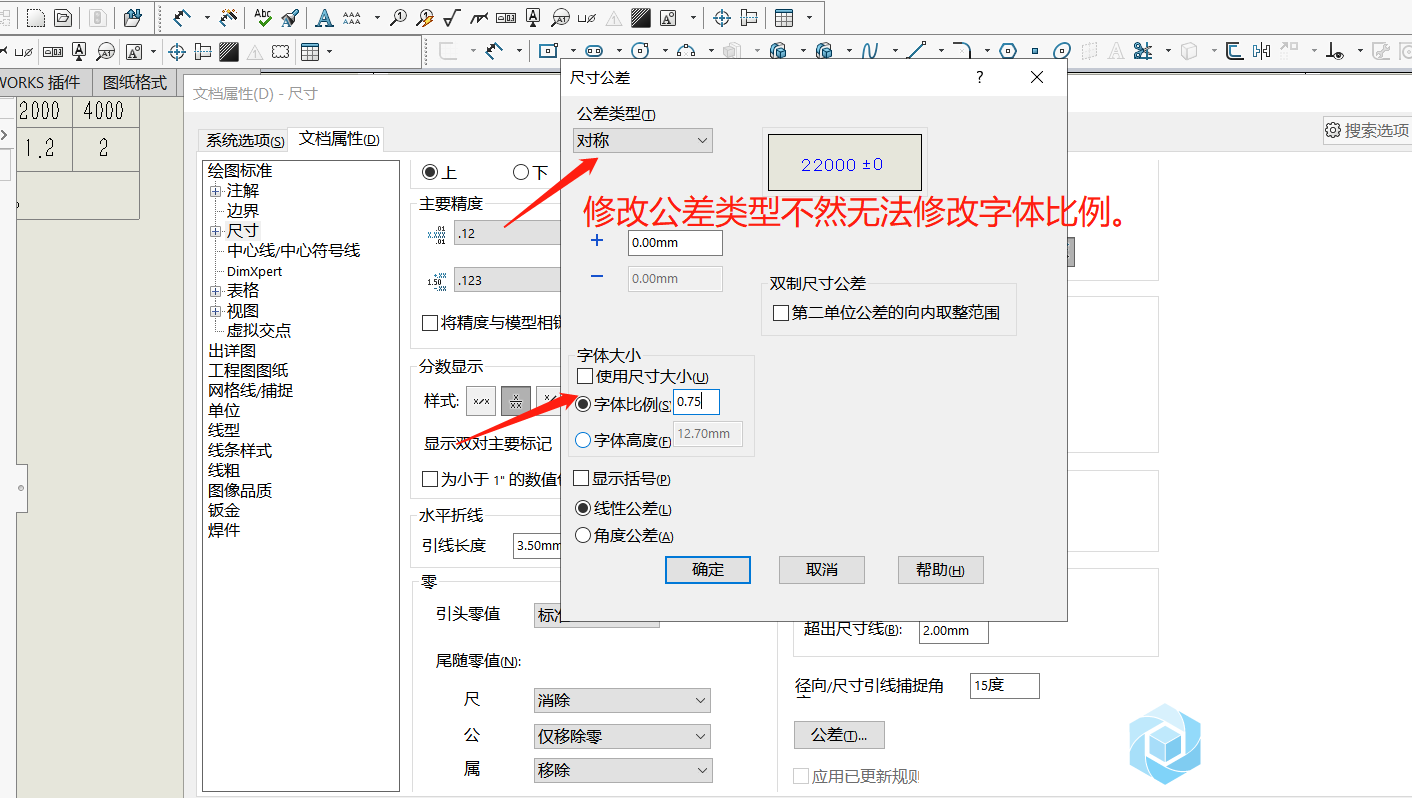Expand the 尺寸 tree node
This screenshot has height=798, width=1412.
click(215, 231)
